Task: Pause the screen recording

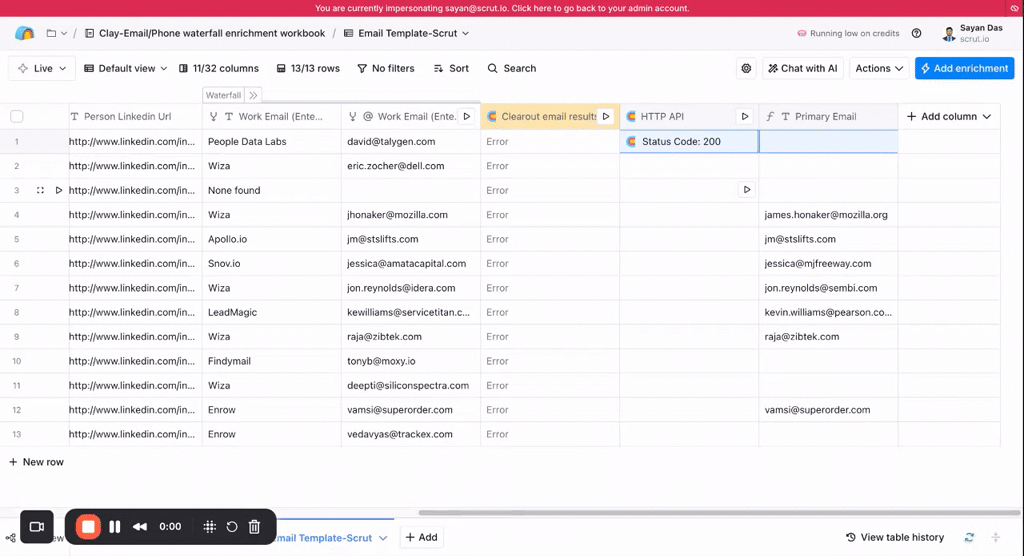Action: tap(115, 527)
